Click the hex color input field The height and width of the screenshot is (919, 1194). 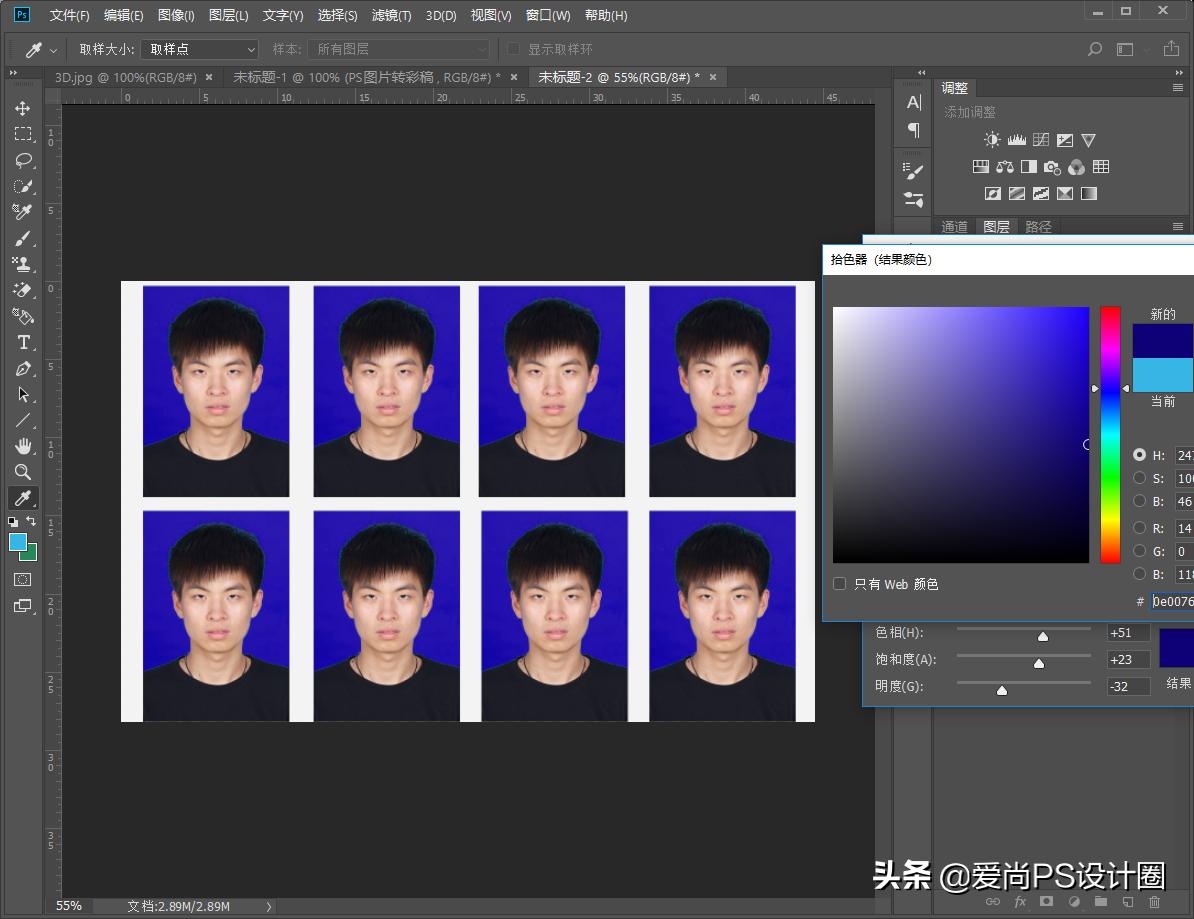pyautogui.click(x=1171, y=601)
